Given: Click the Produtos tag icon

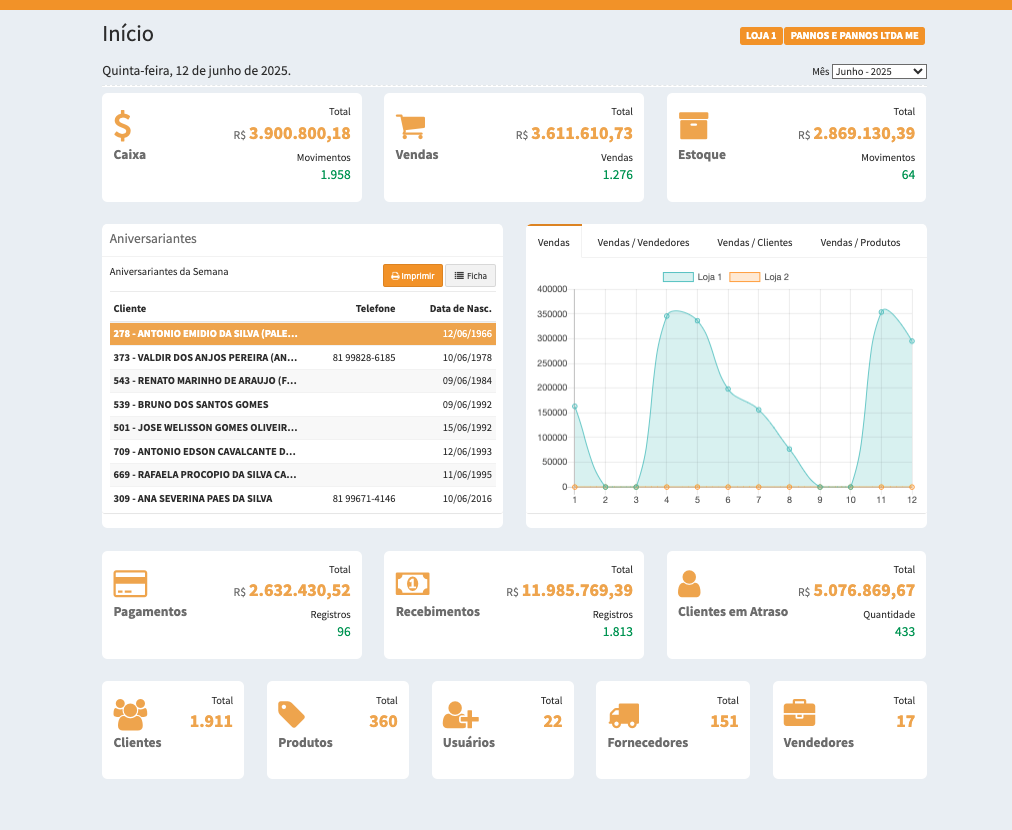Looking at the screenshot, I should pyautogui.click(x=291, y=714).
